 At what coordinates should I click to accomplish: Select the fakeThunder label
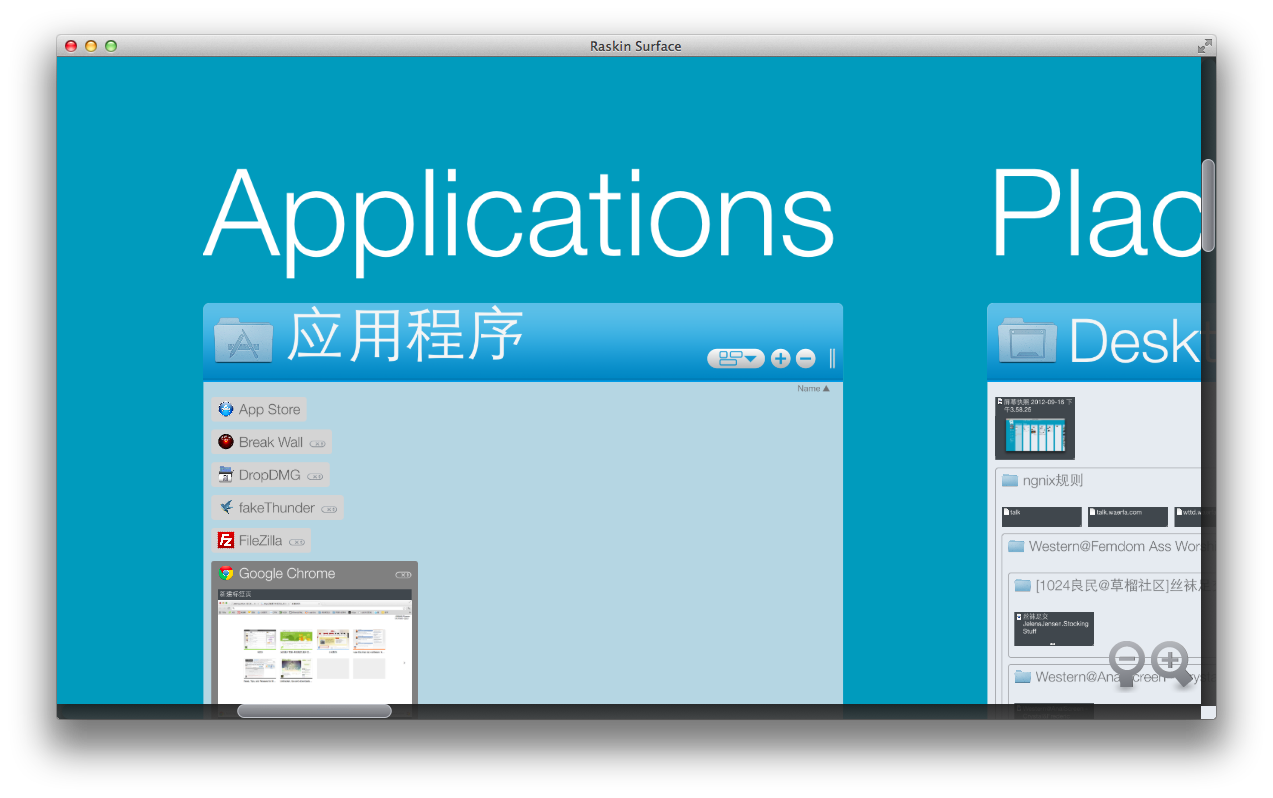(x=277, y=508)
